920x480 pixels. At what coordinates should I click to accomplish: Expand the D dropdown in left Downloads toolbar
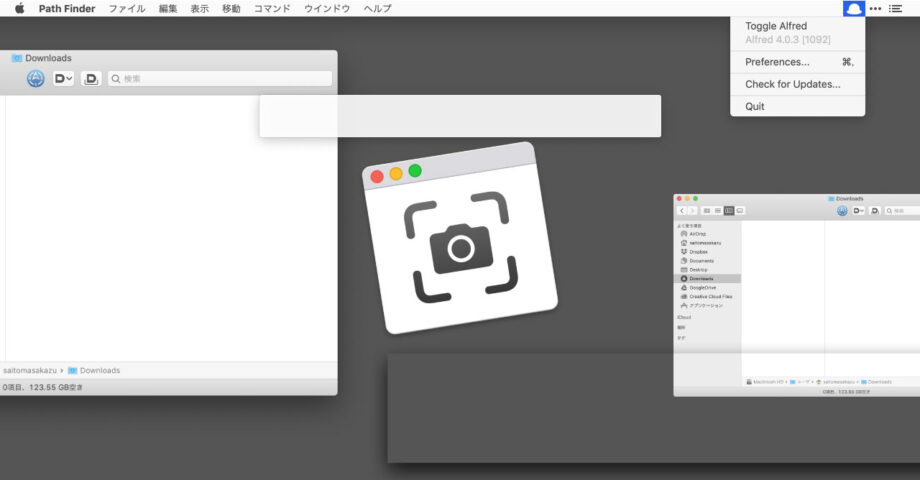pos(63,78)
